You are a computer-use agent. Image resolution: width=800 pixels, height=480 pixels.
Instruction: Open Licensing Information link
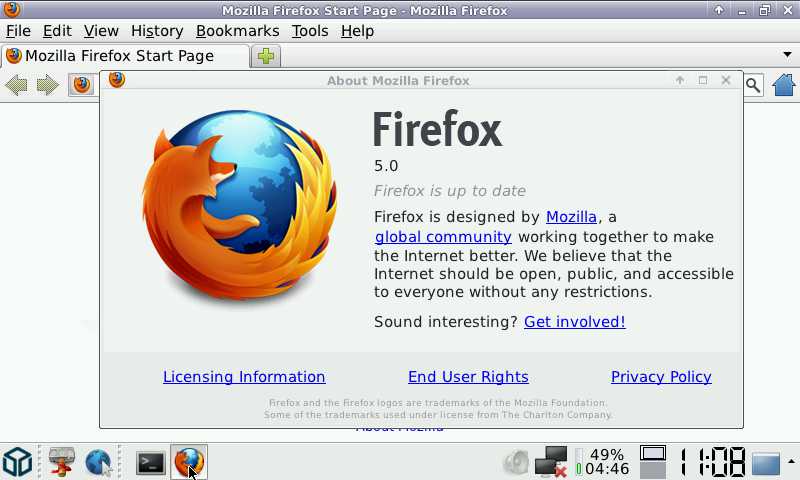pos(244,377)
